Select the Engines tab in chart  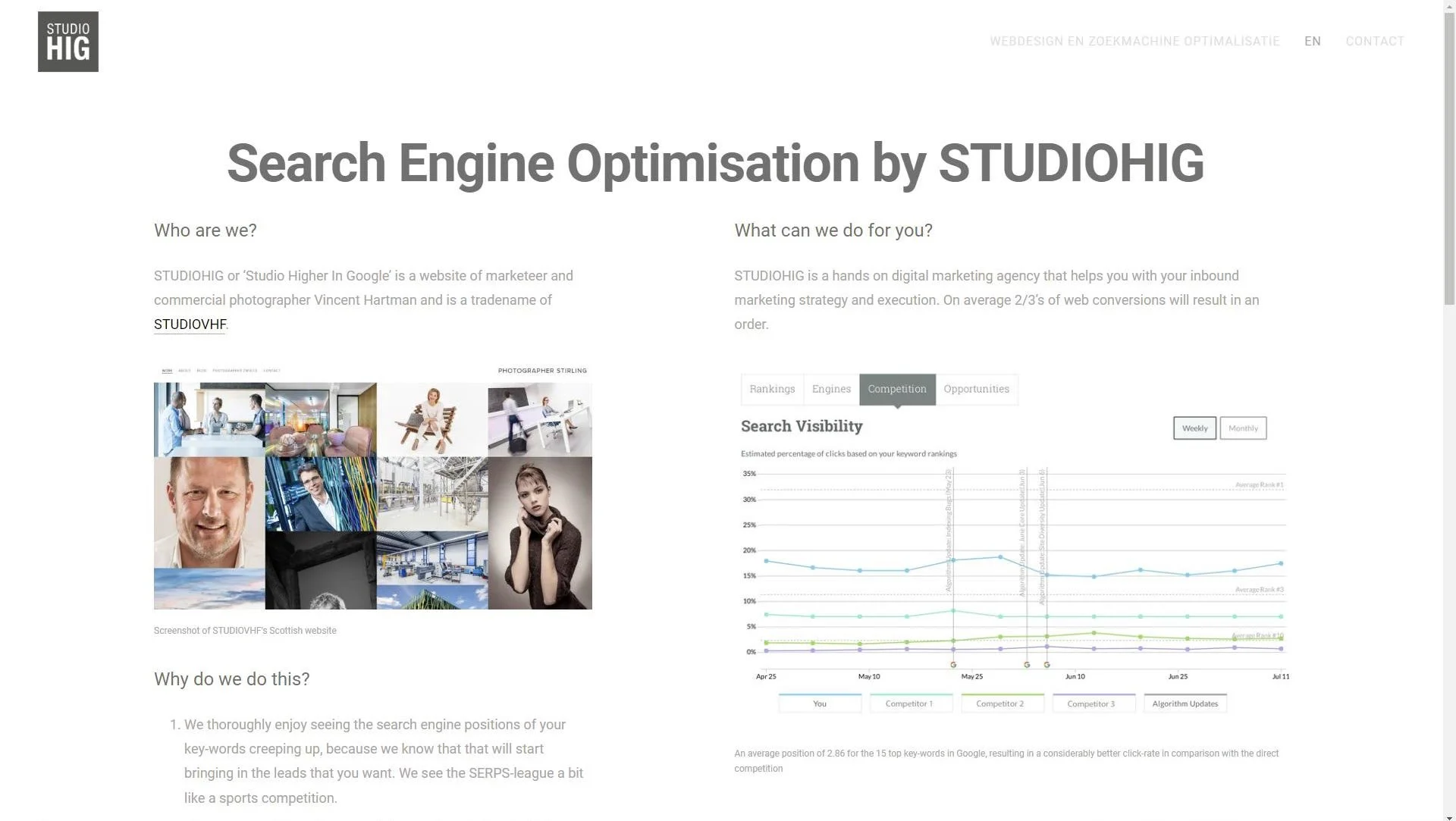[831, 389]
